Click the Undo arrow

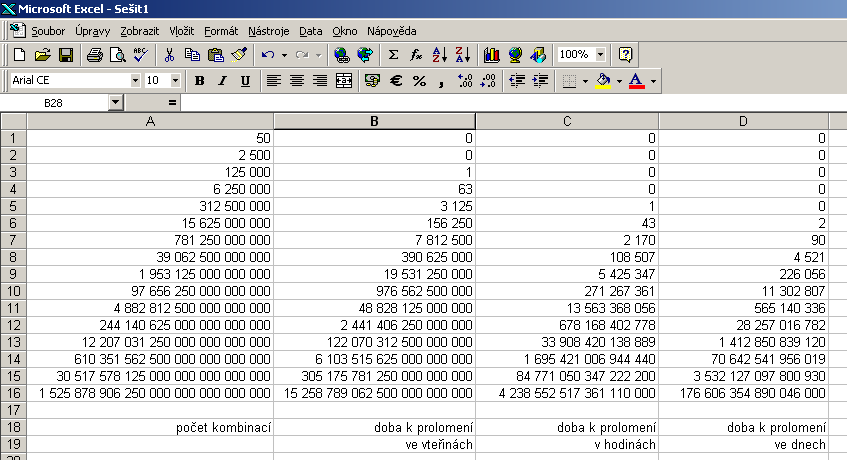pos(268,55)
